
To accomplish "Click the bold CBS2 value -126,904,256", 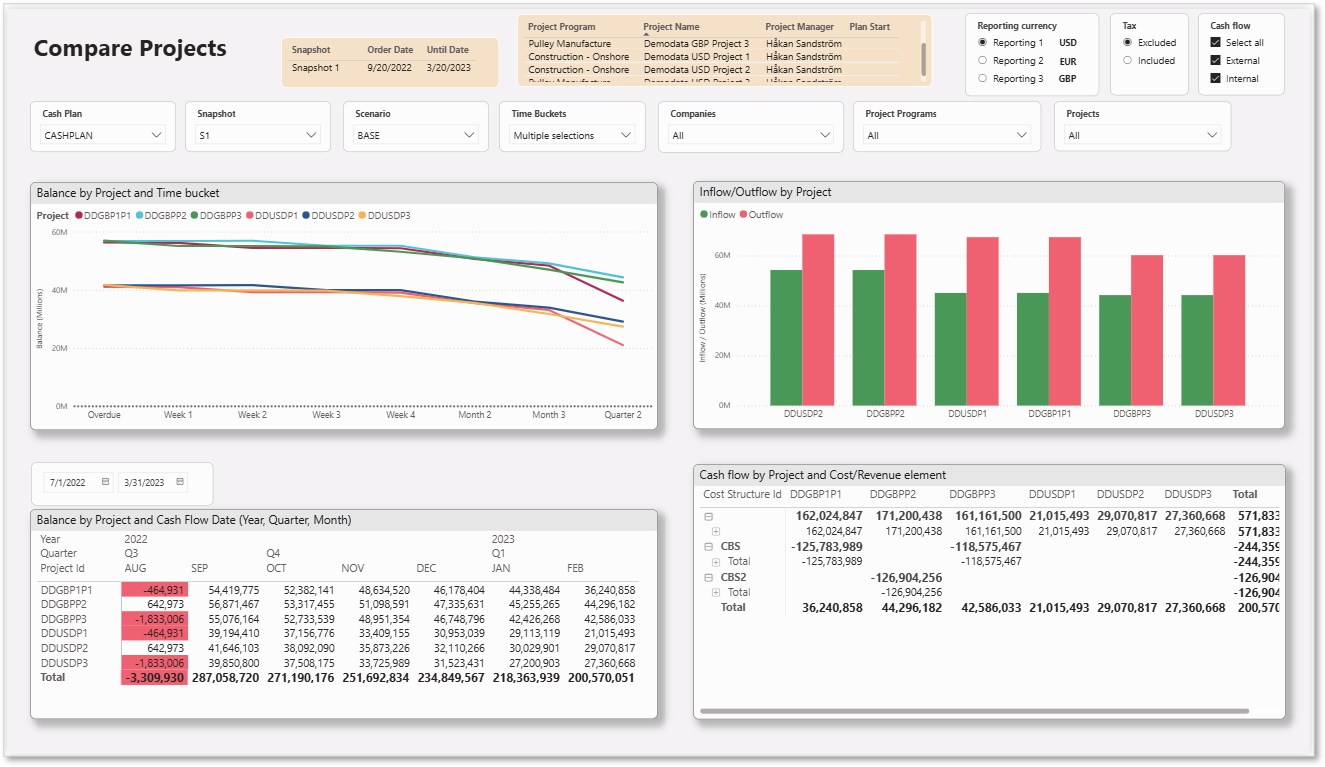I will (x=906, y=577).
